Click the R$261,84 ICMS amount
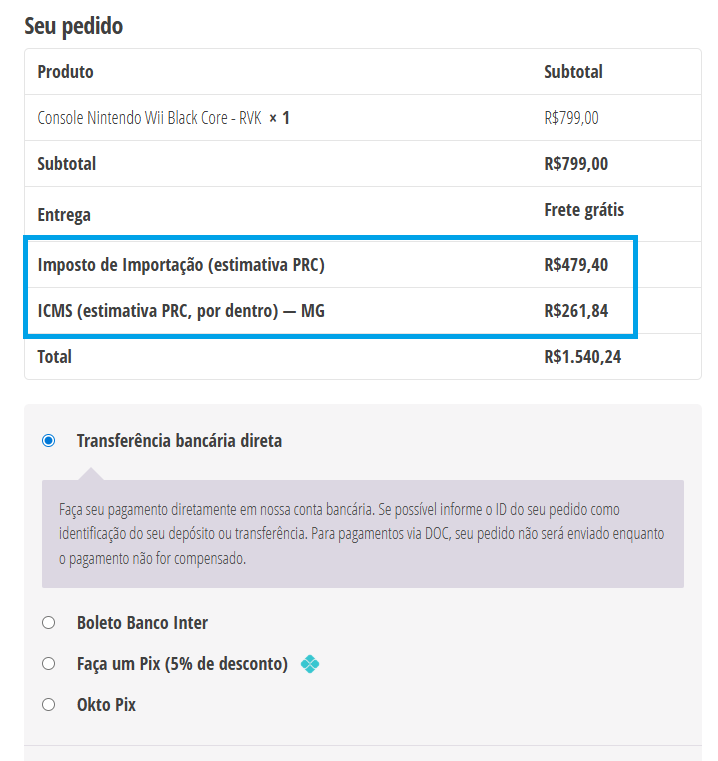This screenshot has width=718, height=761. click(x=576, y=311)
